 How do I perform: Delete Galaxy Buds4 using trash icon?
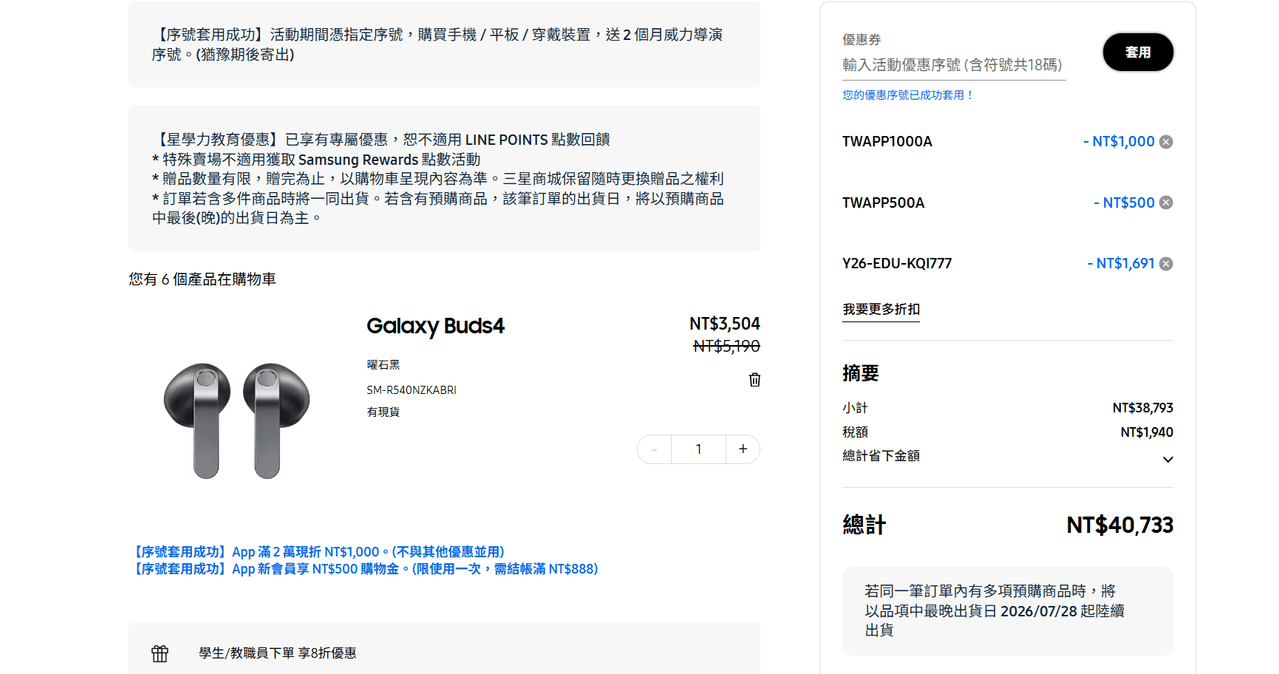pyautogui.click(x=754, y=380)
